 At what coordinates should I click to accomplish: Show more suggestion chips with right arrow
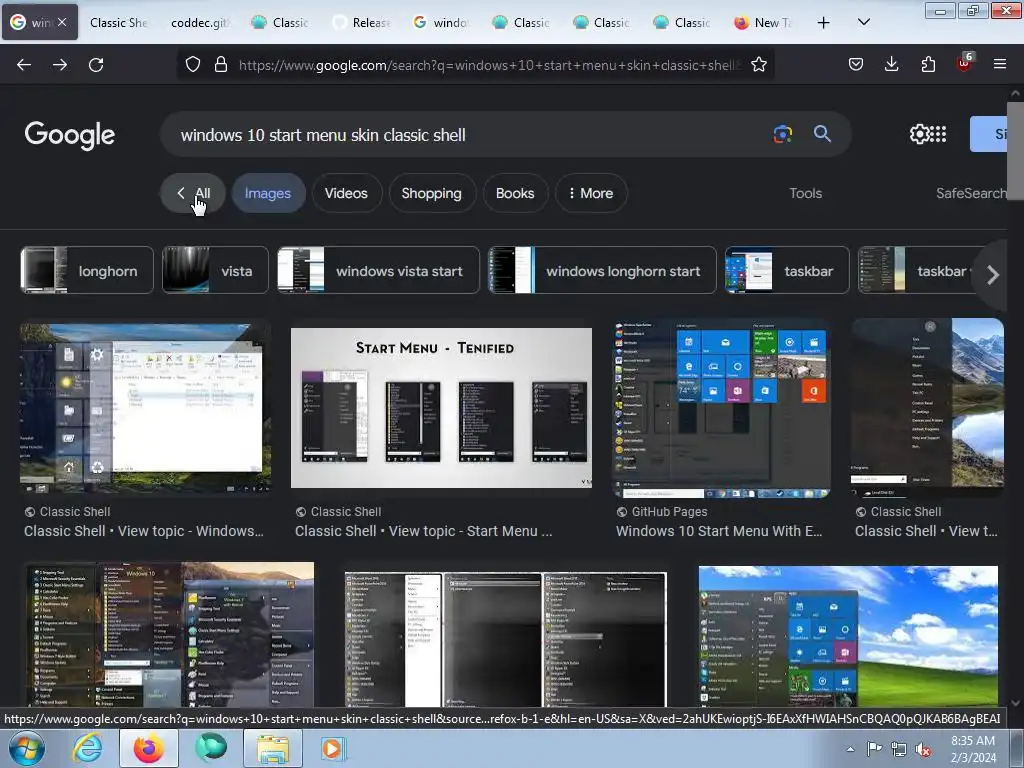tap(993, 275)
